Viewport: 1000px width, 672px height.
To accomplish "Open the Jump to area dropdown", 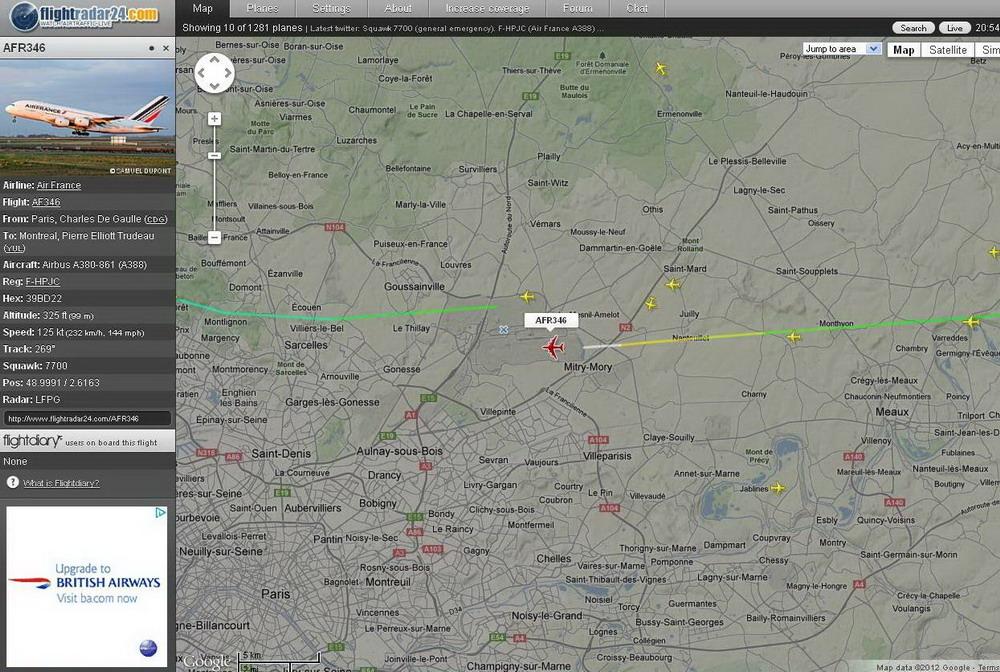I will 842,48.
